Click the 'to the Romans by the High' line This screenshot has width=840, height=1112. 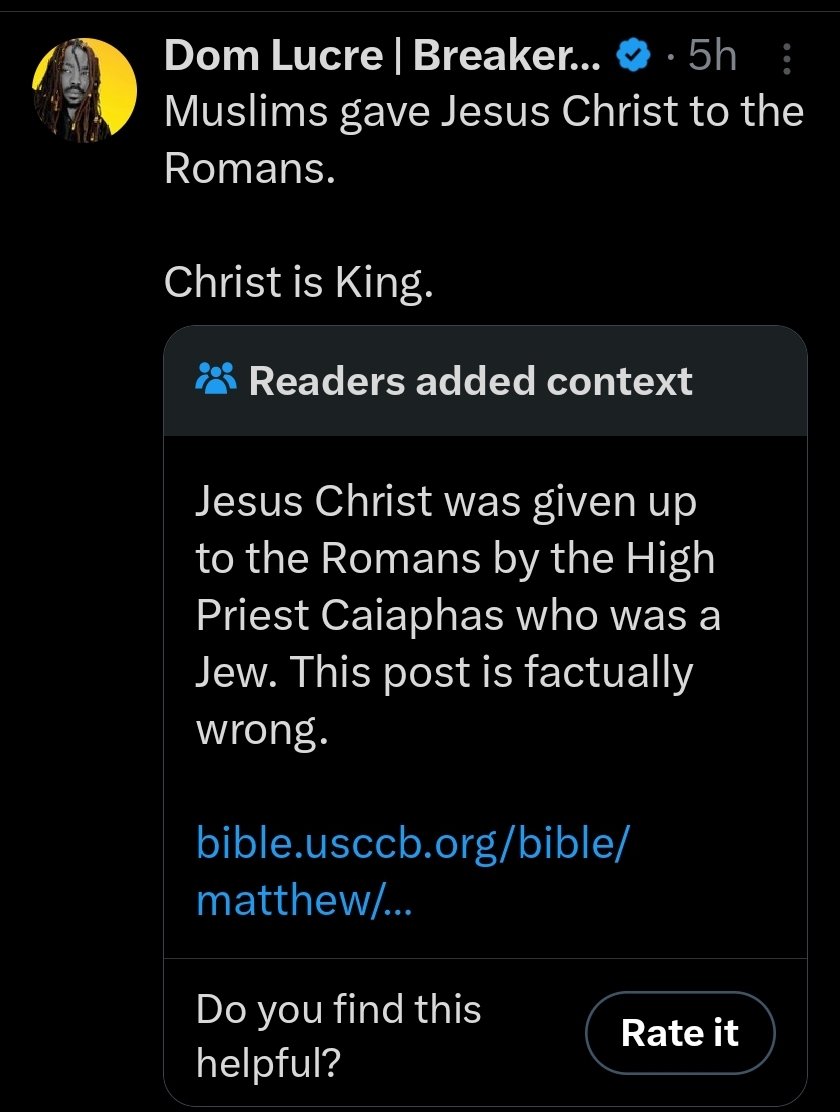click(x=455, y=558)
